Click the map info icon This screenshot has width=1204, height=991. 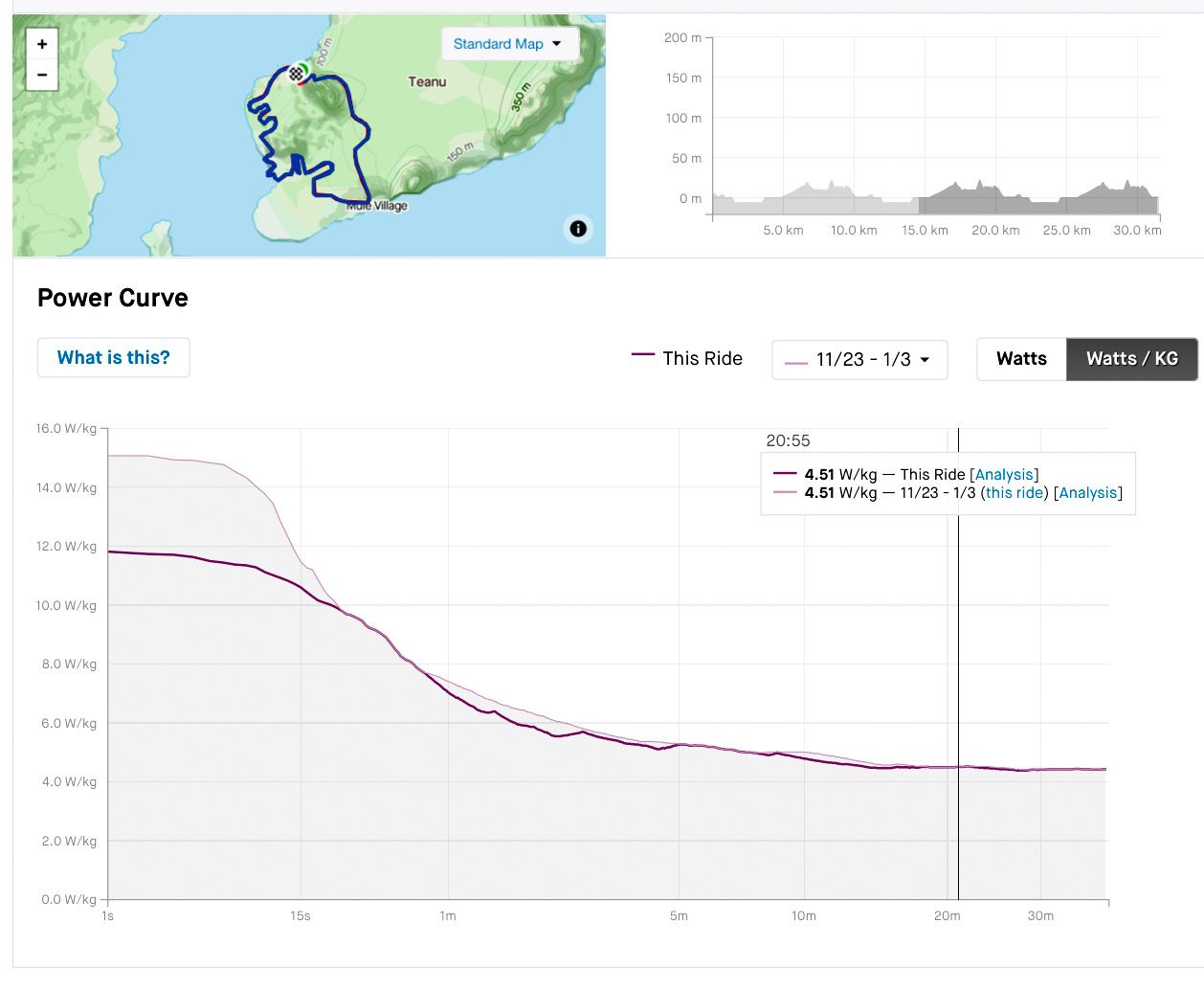click(578, 229)
